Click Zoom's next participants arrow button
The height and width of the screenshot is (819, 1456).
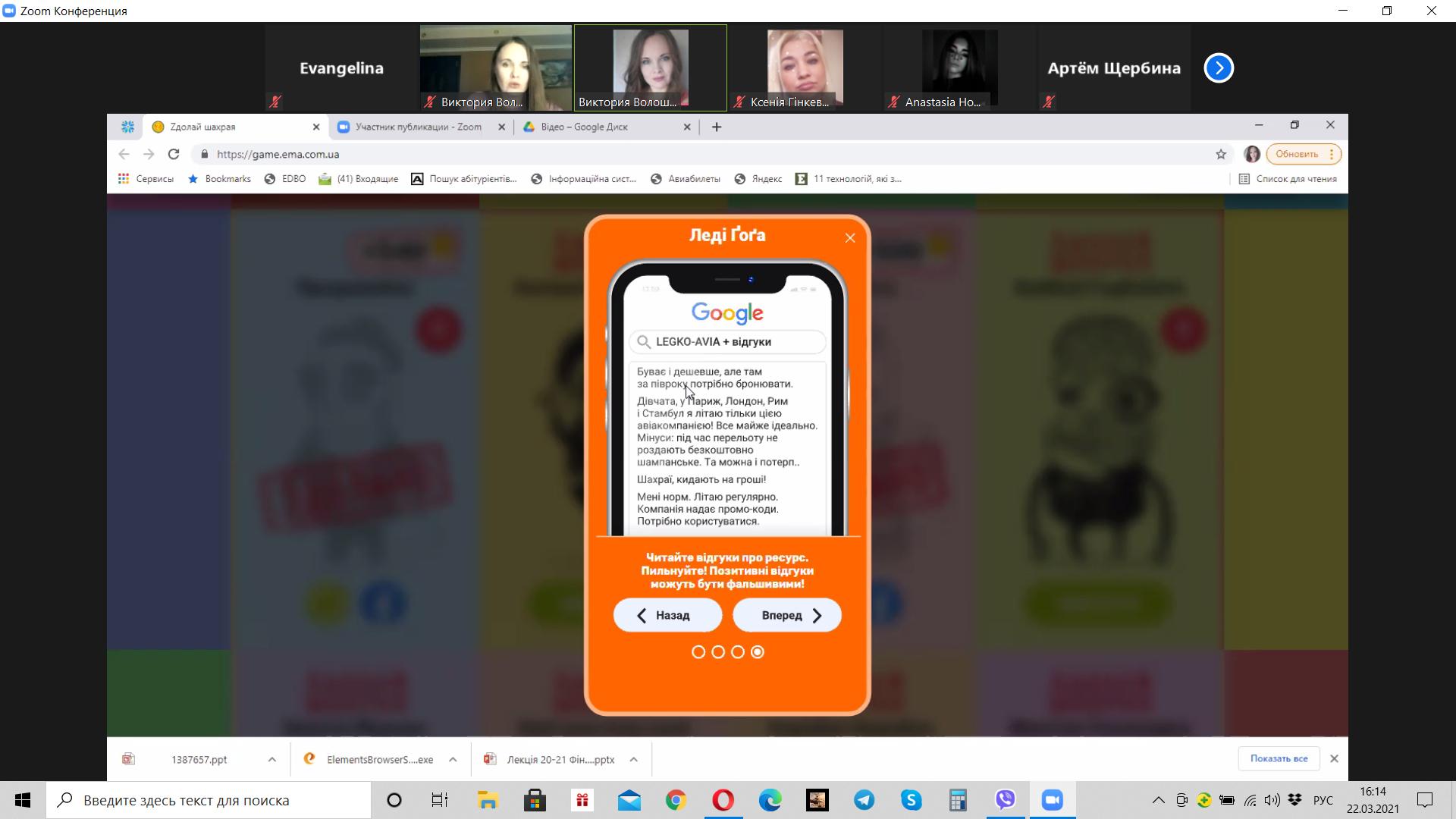1219,68
